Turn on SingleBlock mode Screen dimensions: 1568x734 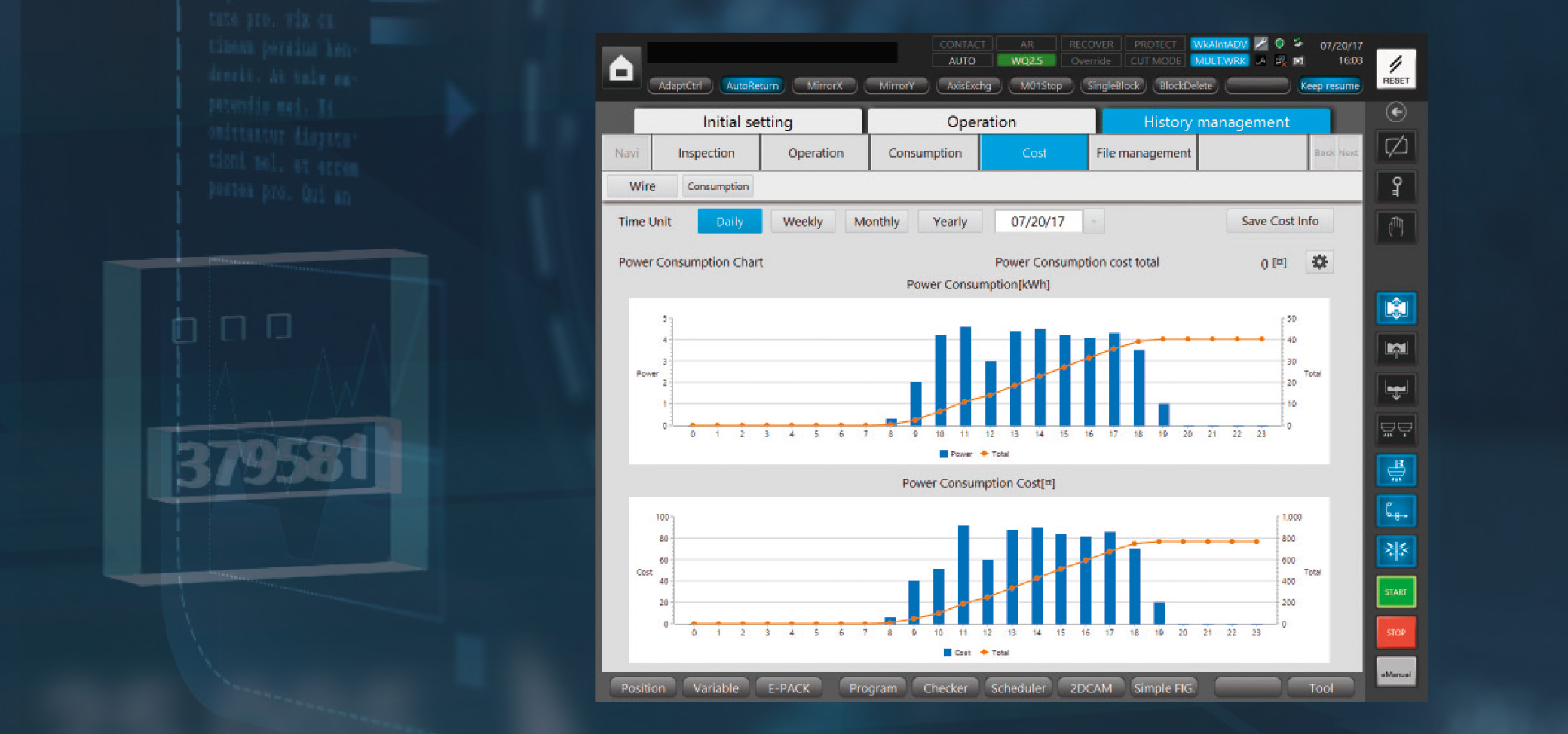[1113, 86]
